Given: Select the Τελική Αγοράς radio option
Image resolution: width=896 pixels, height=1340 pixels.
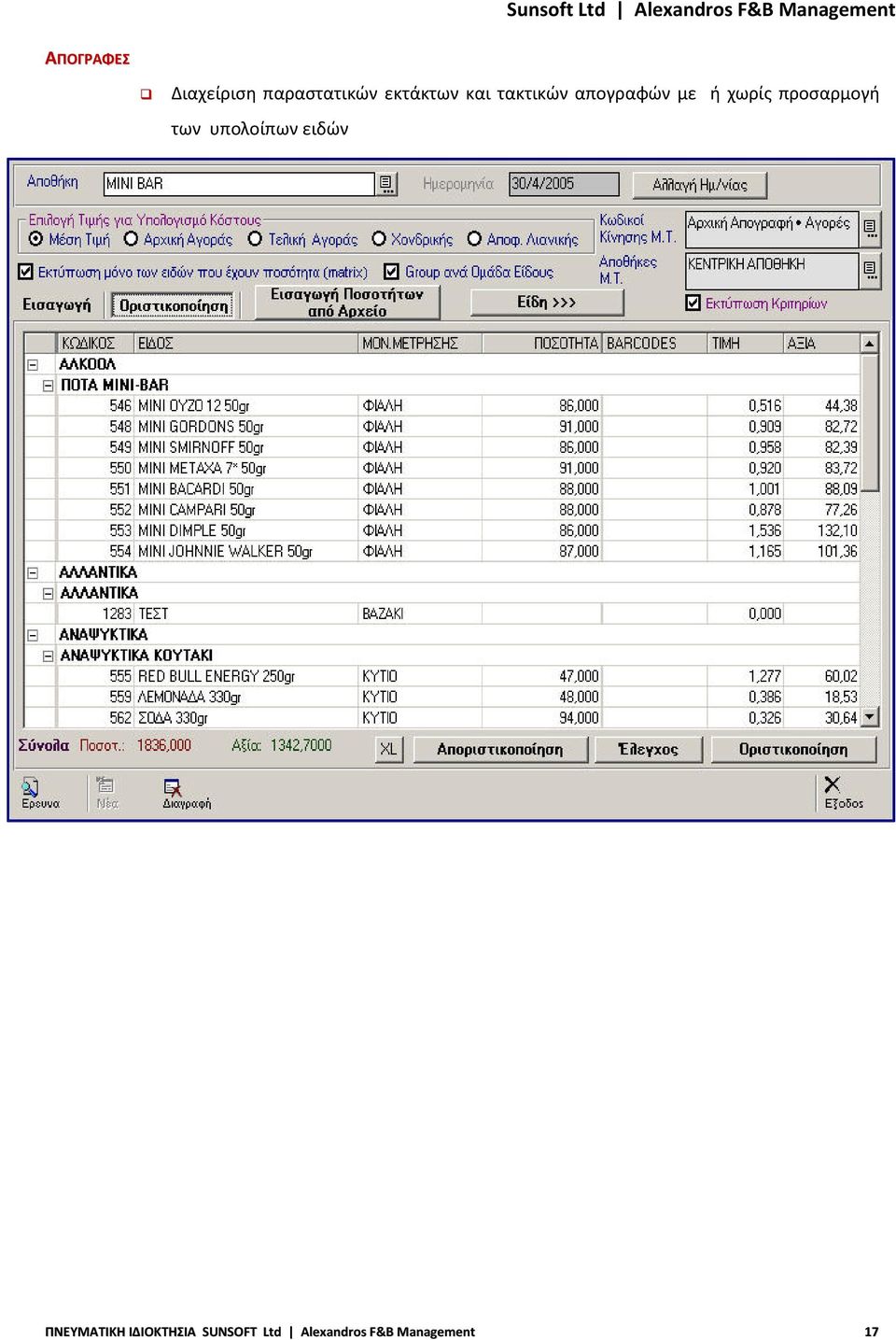Looking at the screenshot, I should click(256, 239).
